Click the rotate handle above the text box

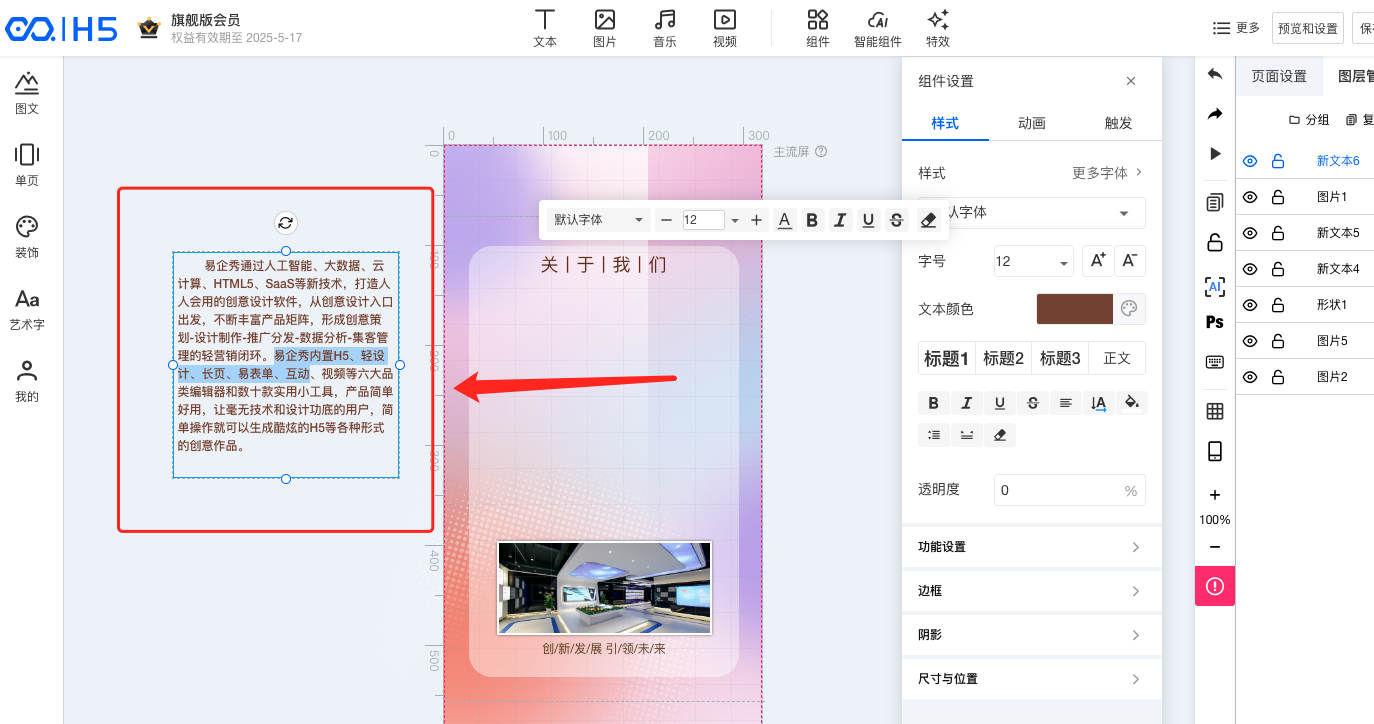click(286, 223)
